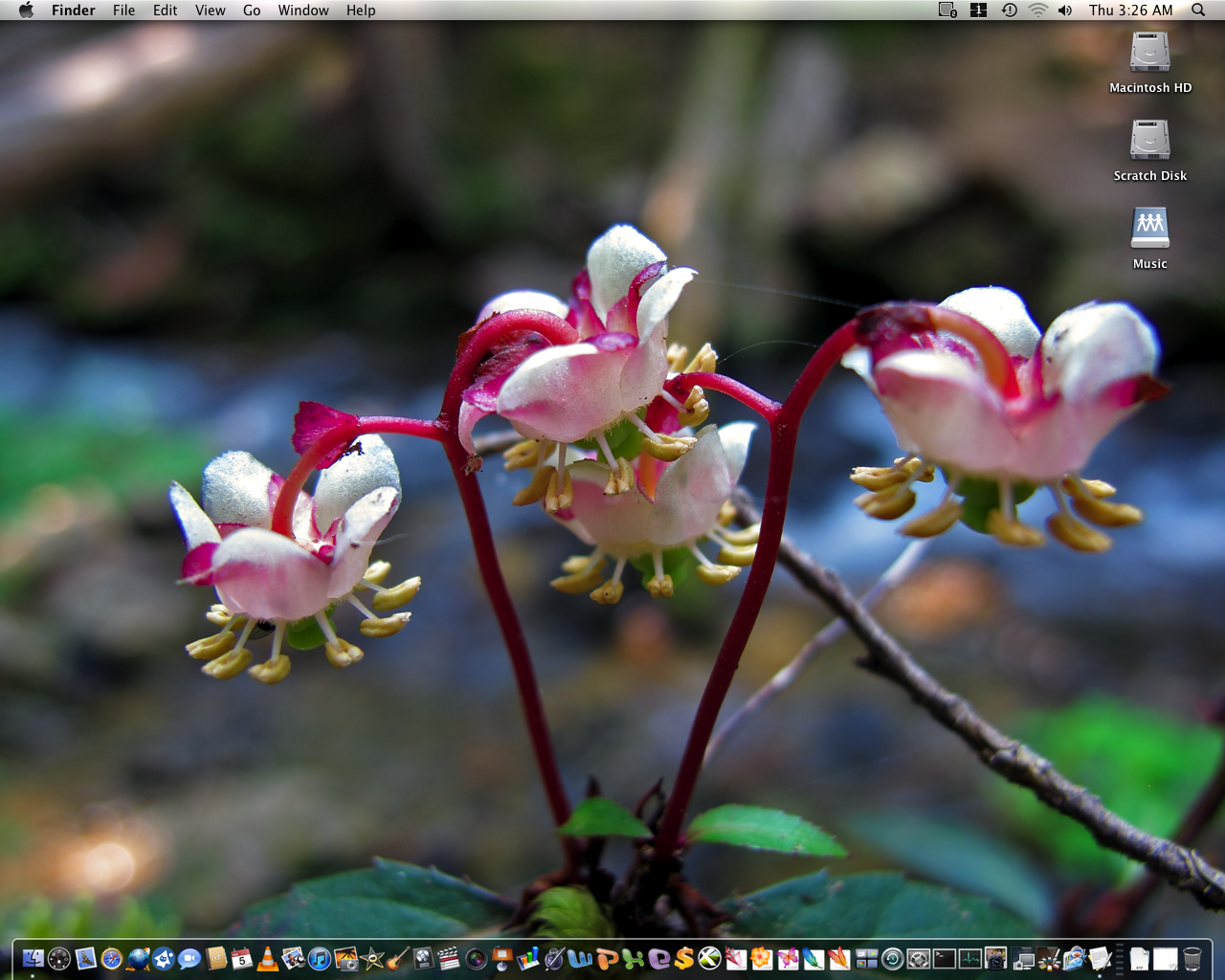Launch iTunes music note icon
The image size is (1225, 980).
320,958
